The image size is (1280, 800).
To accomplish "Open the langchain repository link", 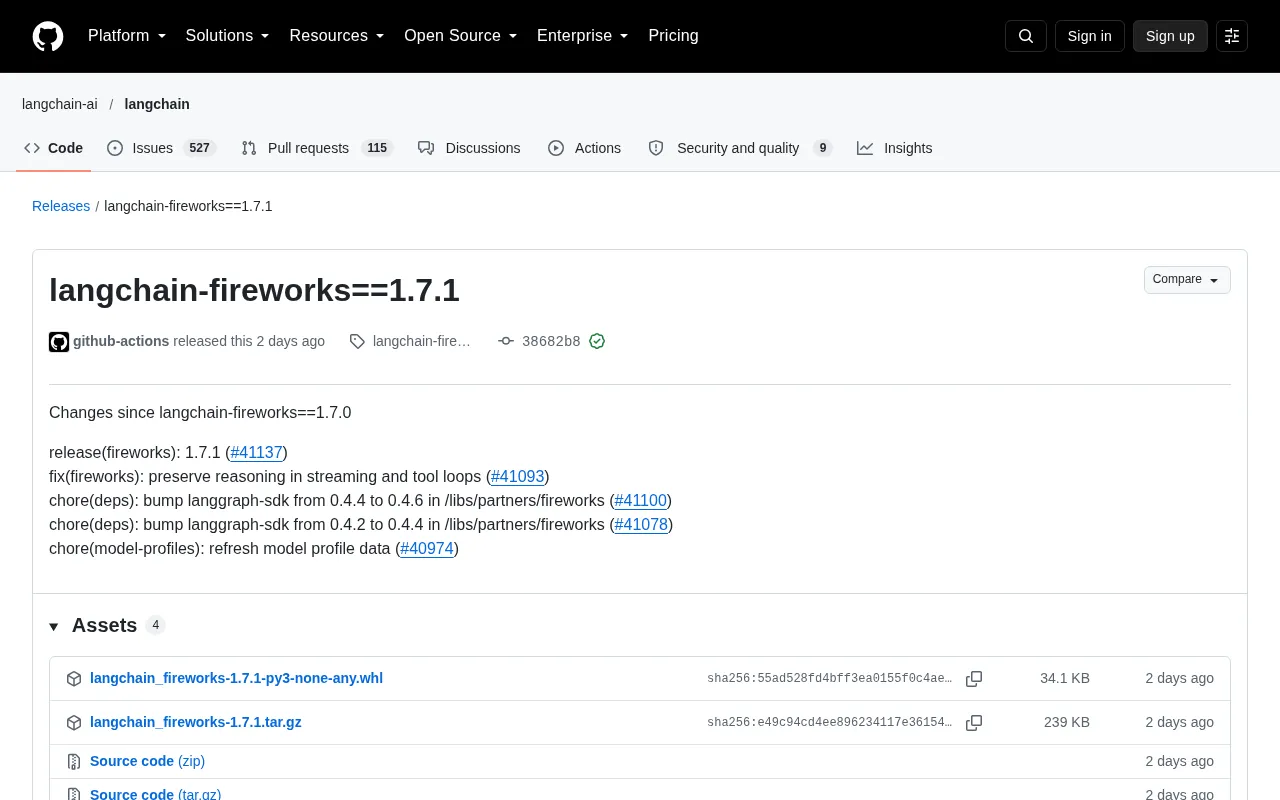I will pos(157,104).
